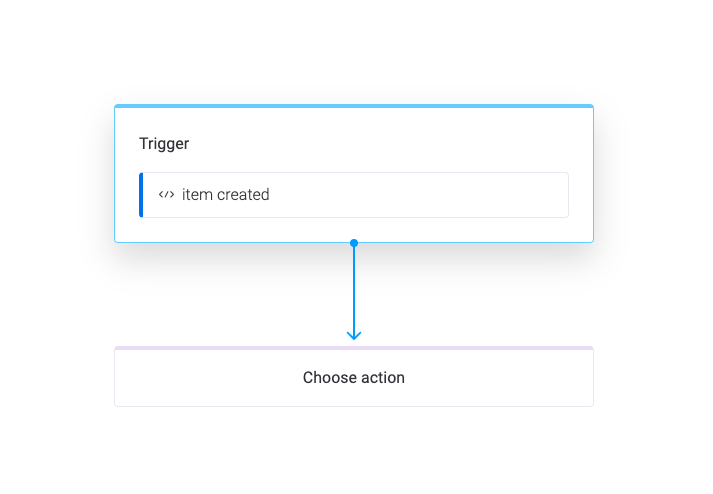This screenshot has width=713, height=494.
Task: Click the arrowhead pointing to Choose action
Action: (x=354, y=336)
